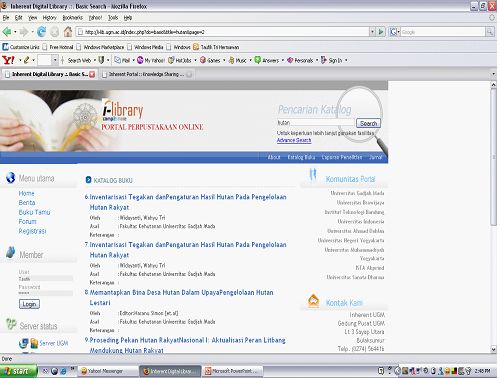Expand the Mail dropdown arrow in the Yahoo toolbar

[x=133, y=60]
